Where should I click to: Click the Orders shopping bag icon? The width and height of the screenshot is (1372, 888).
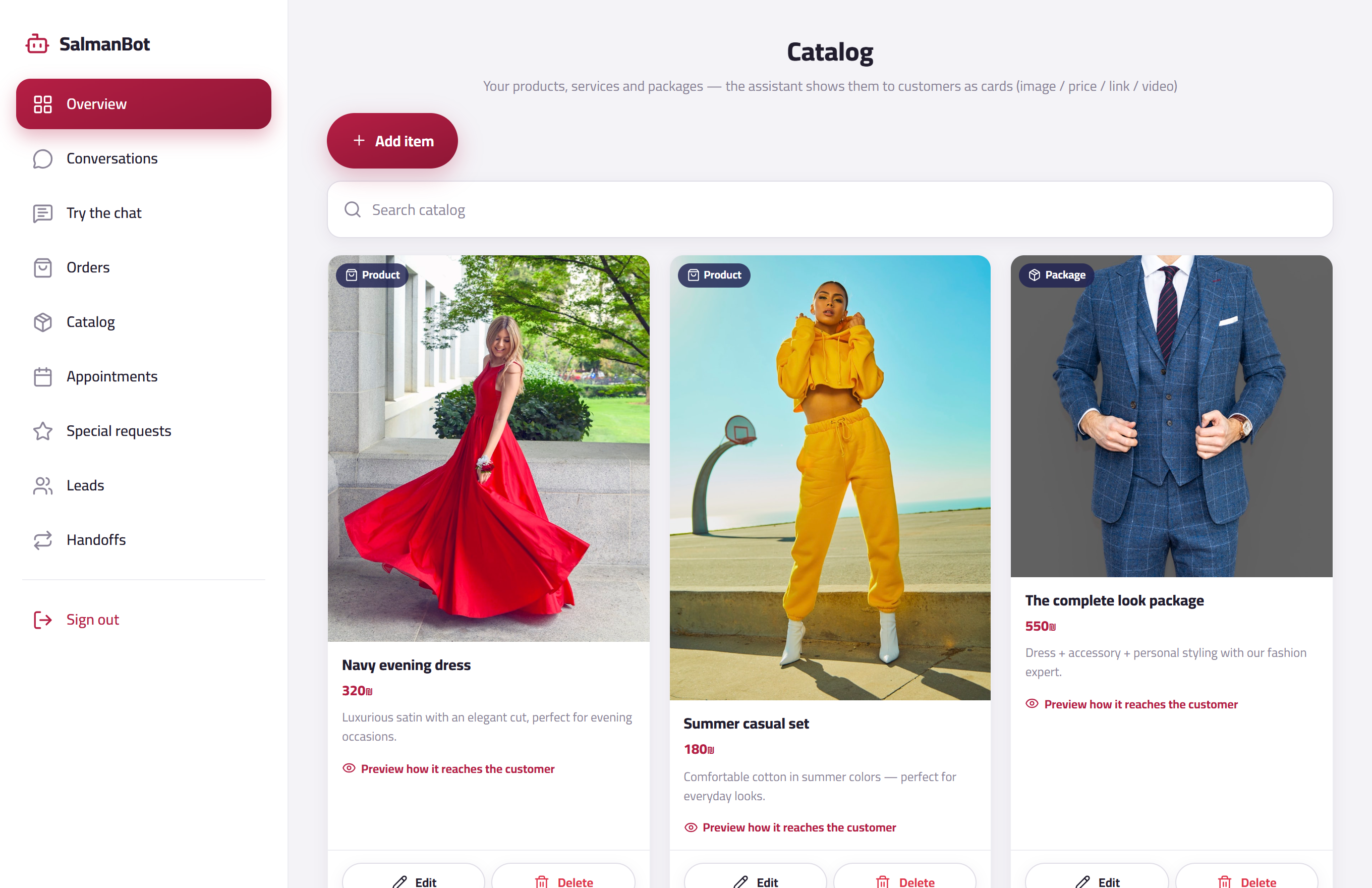(x=43, y=267)
